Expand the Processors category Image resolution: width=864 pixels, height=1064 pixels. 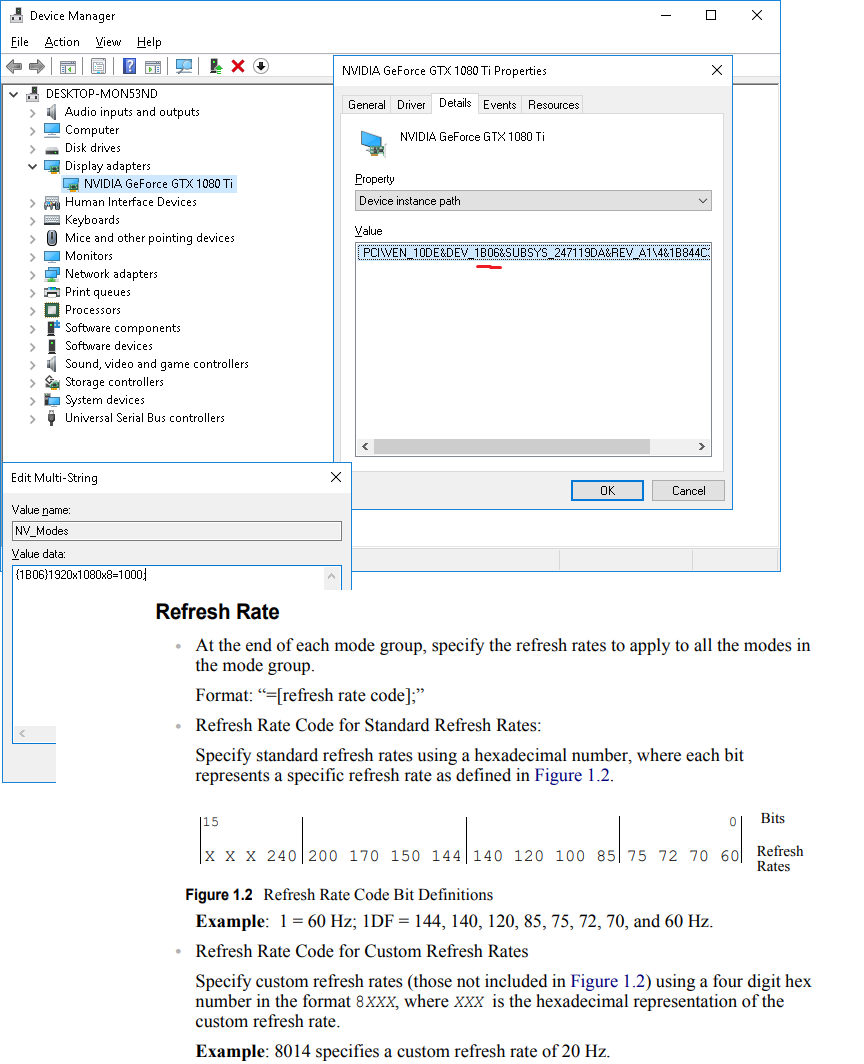click(32, 311)
